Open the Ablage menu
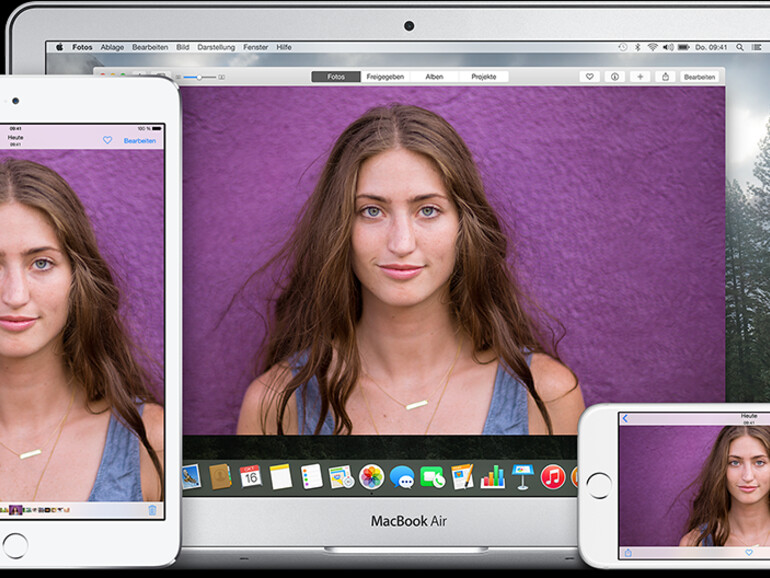Screen dimensions: 770x578 [x=112, y=47]
